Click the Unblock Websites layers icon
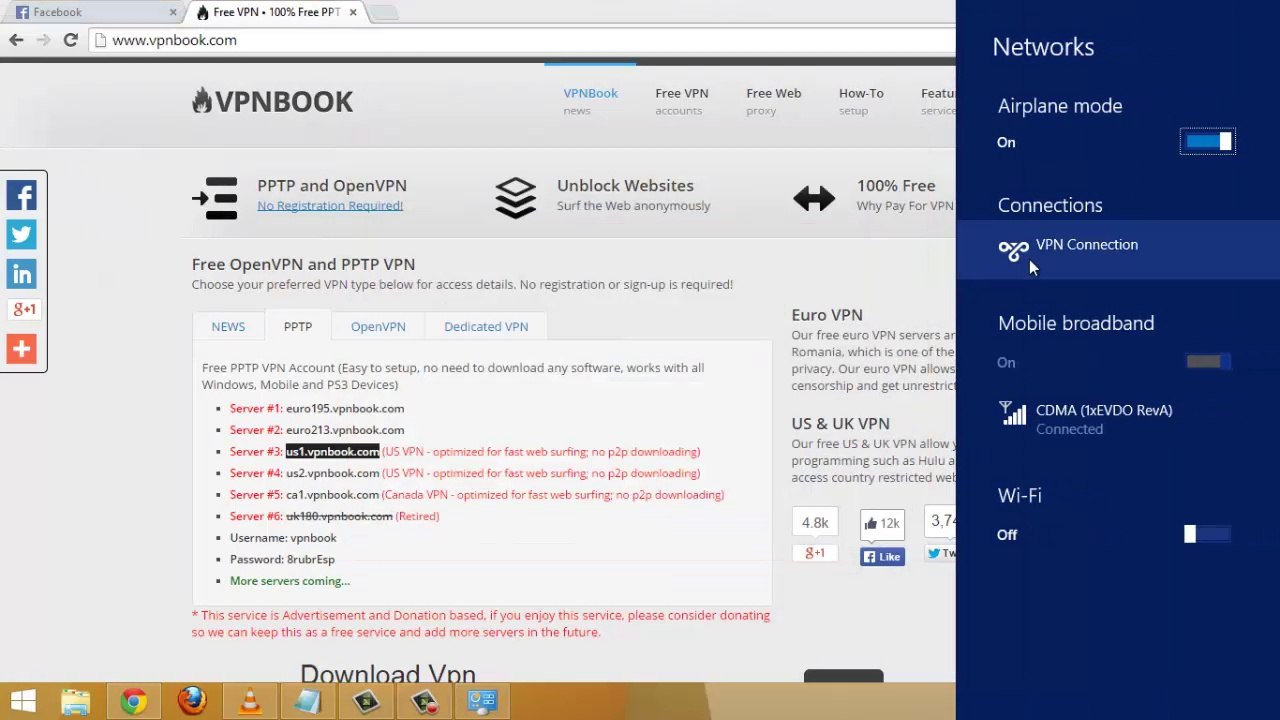 tap(516, 197)
